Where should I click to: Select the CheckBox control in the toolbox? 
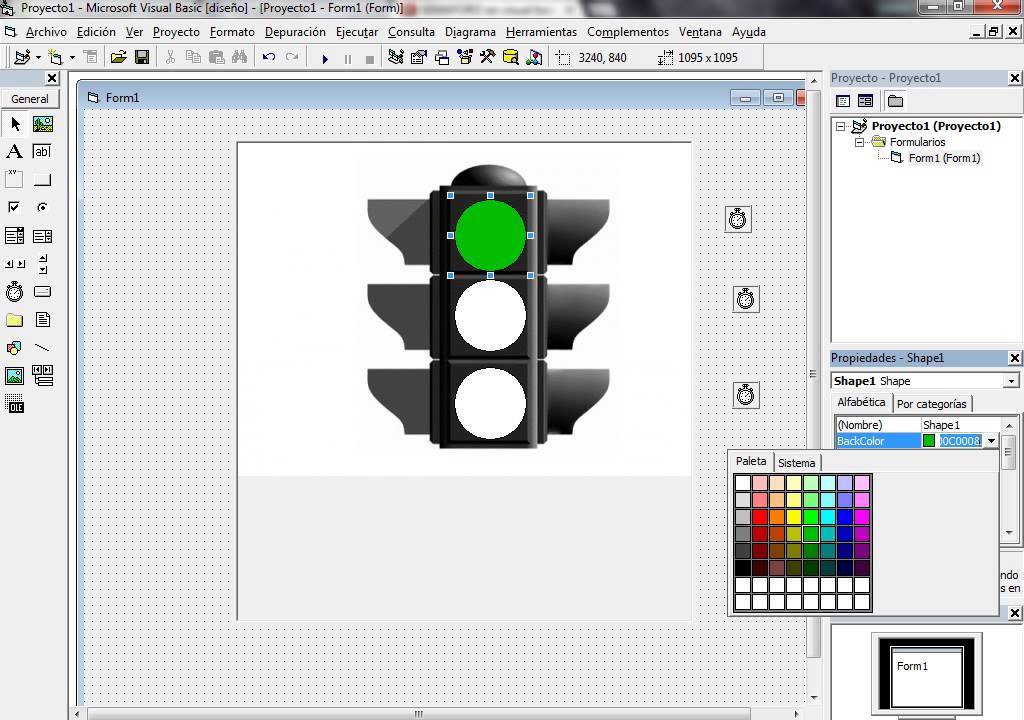(x=14, y=208)
